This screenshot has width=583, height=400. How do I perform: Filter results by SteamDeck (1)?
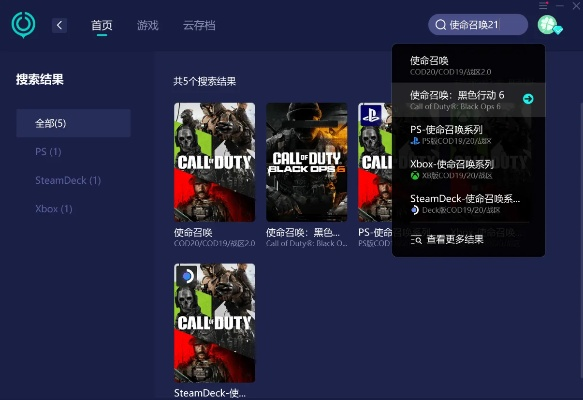[x=68, y=180]
